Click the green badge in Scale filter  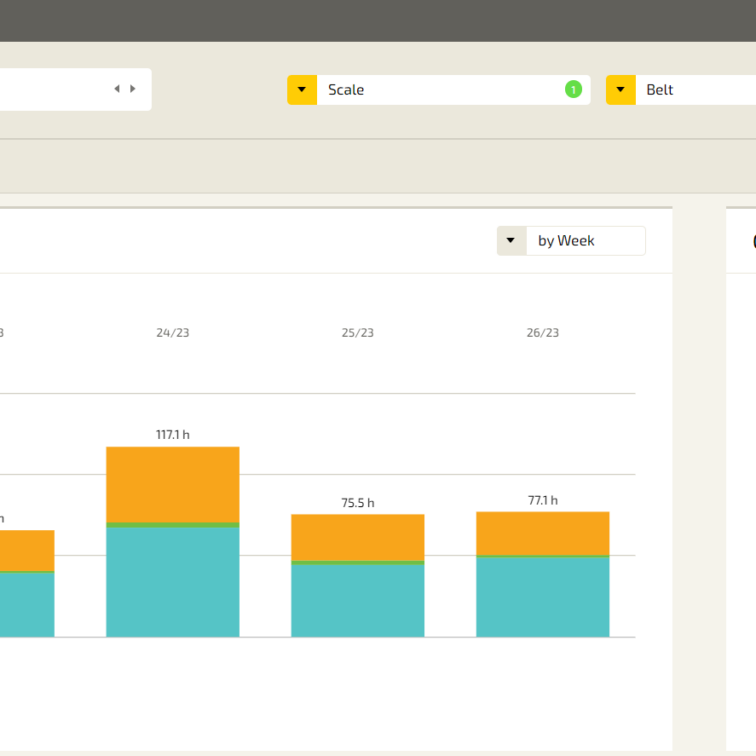573,89
